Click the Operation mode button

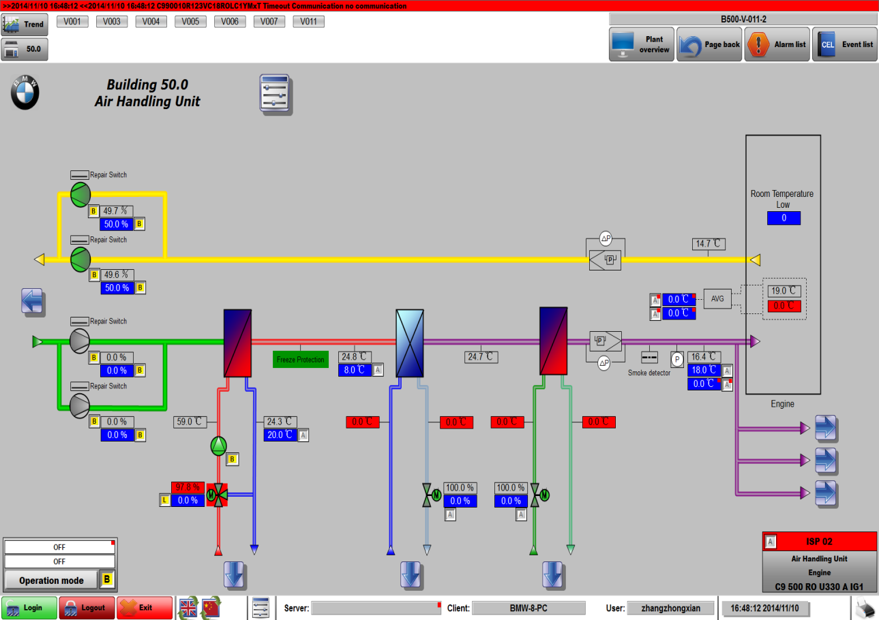coord(51,580)
